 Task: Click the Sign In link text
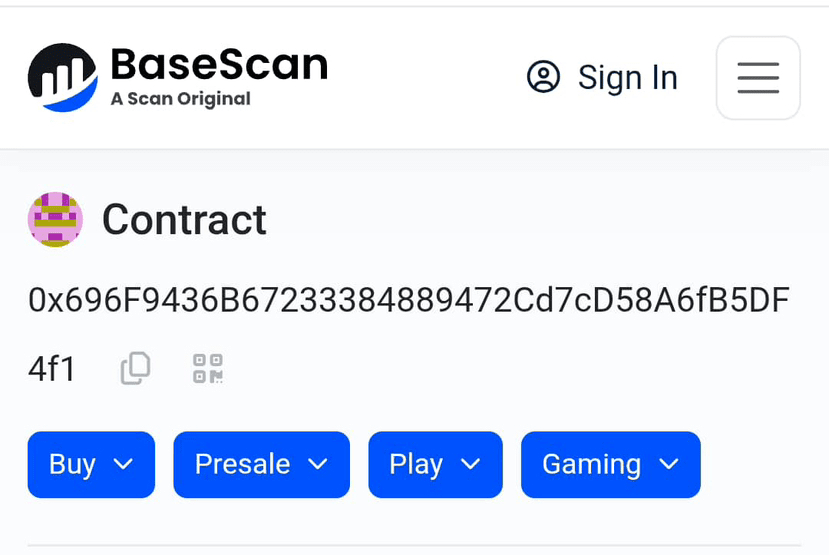[628, 78]
